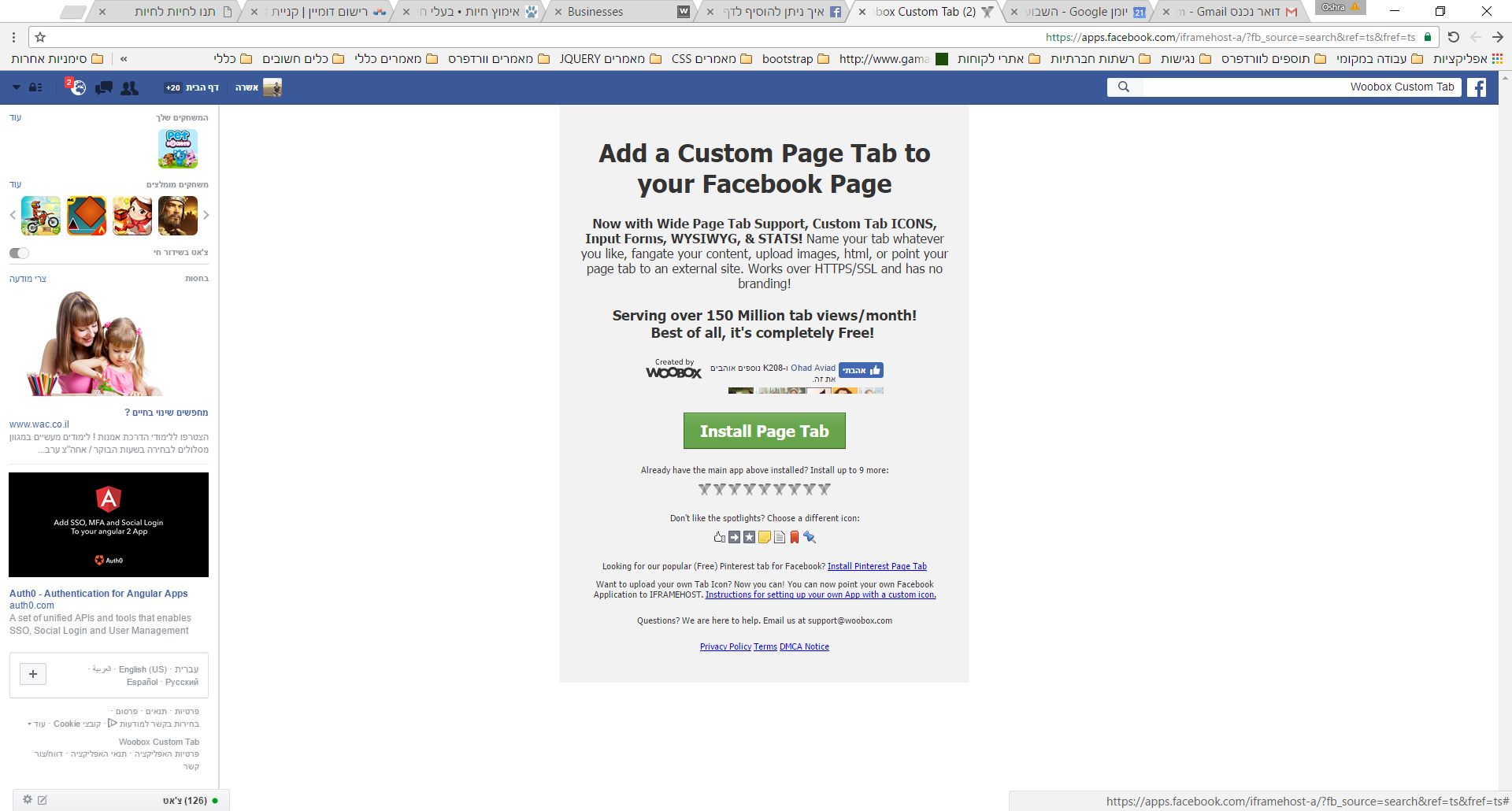Open the Facebook messages icon
Image resolution: width=1512 pixels, height=811 pixels.
tap(103, 87)
